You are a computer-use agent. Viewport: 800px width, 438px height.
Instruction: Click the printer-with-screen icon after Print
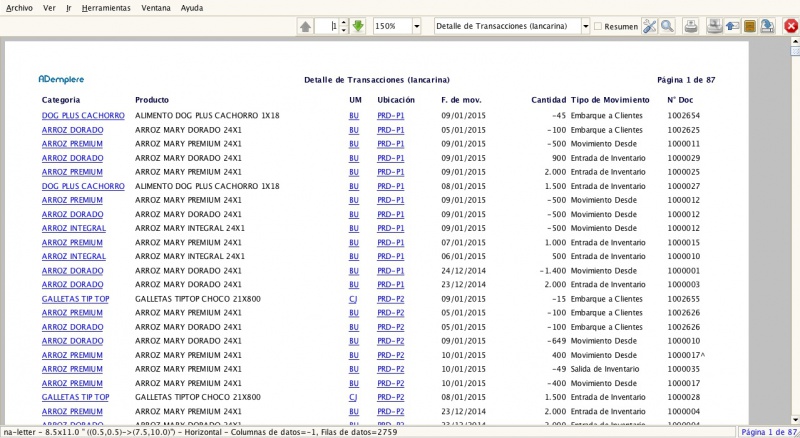(714, 26)
